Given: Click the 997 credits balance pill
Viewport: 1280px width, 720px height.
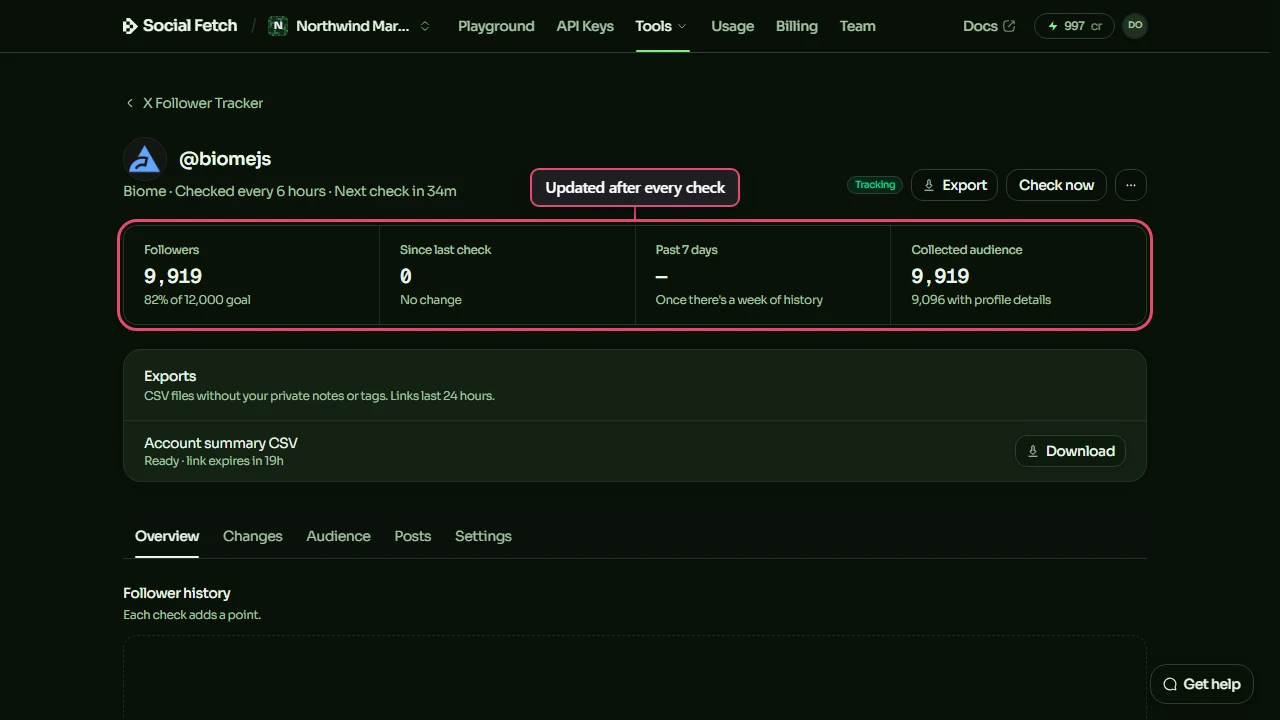Looking at the screenshot, I should click(1075, 26).
